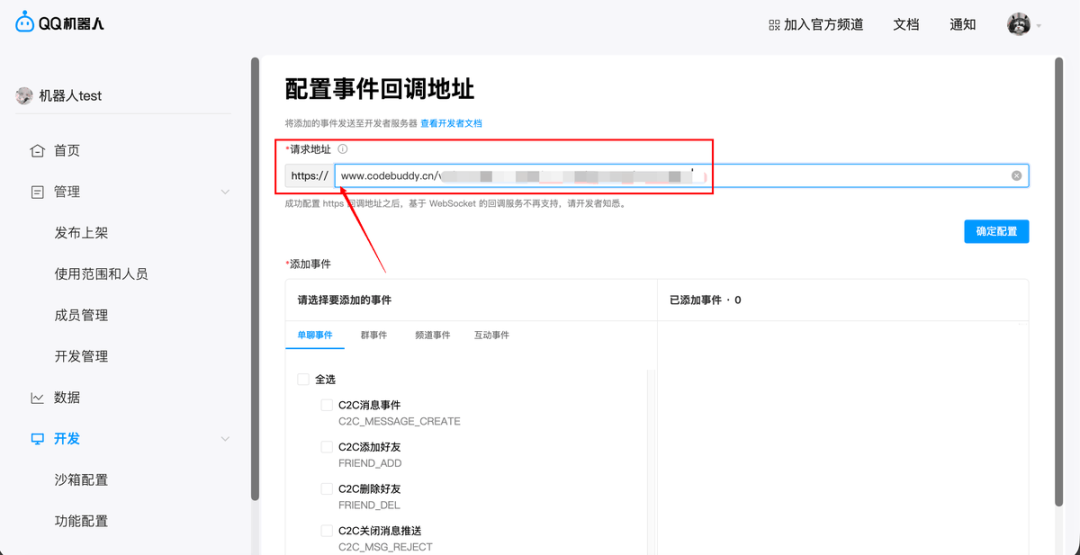
Task: Open 文档 in the top bar
Action: point(906,25)
